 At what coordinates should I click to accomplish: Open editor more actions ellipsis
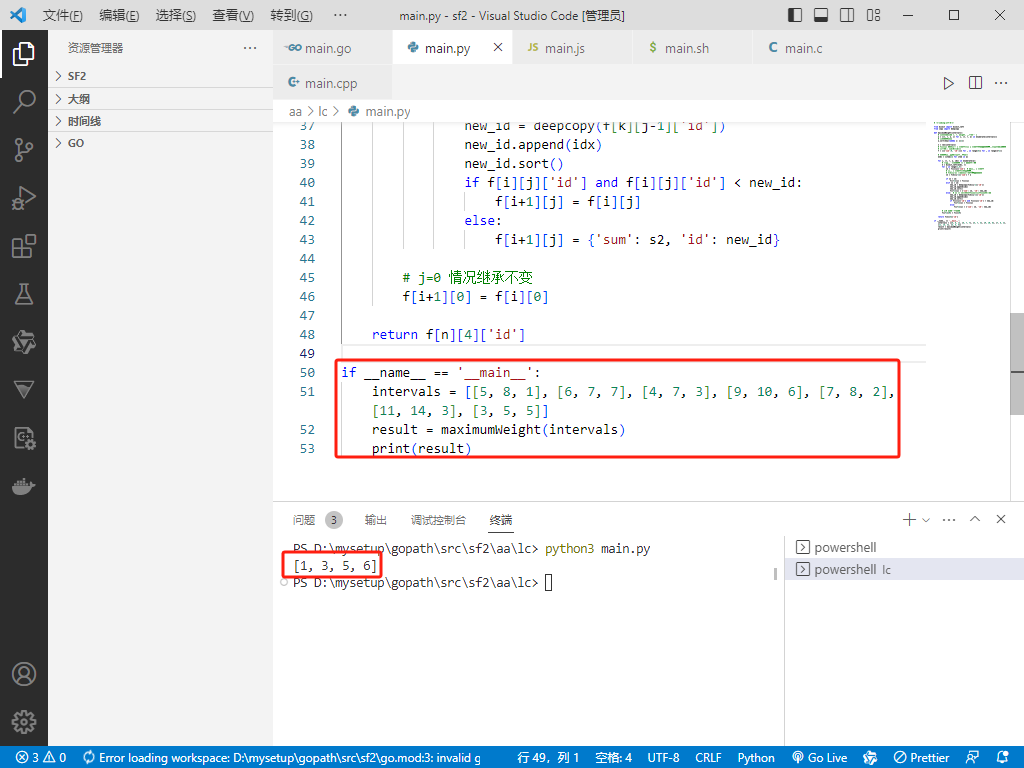(1001, 83)
